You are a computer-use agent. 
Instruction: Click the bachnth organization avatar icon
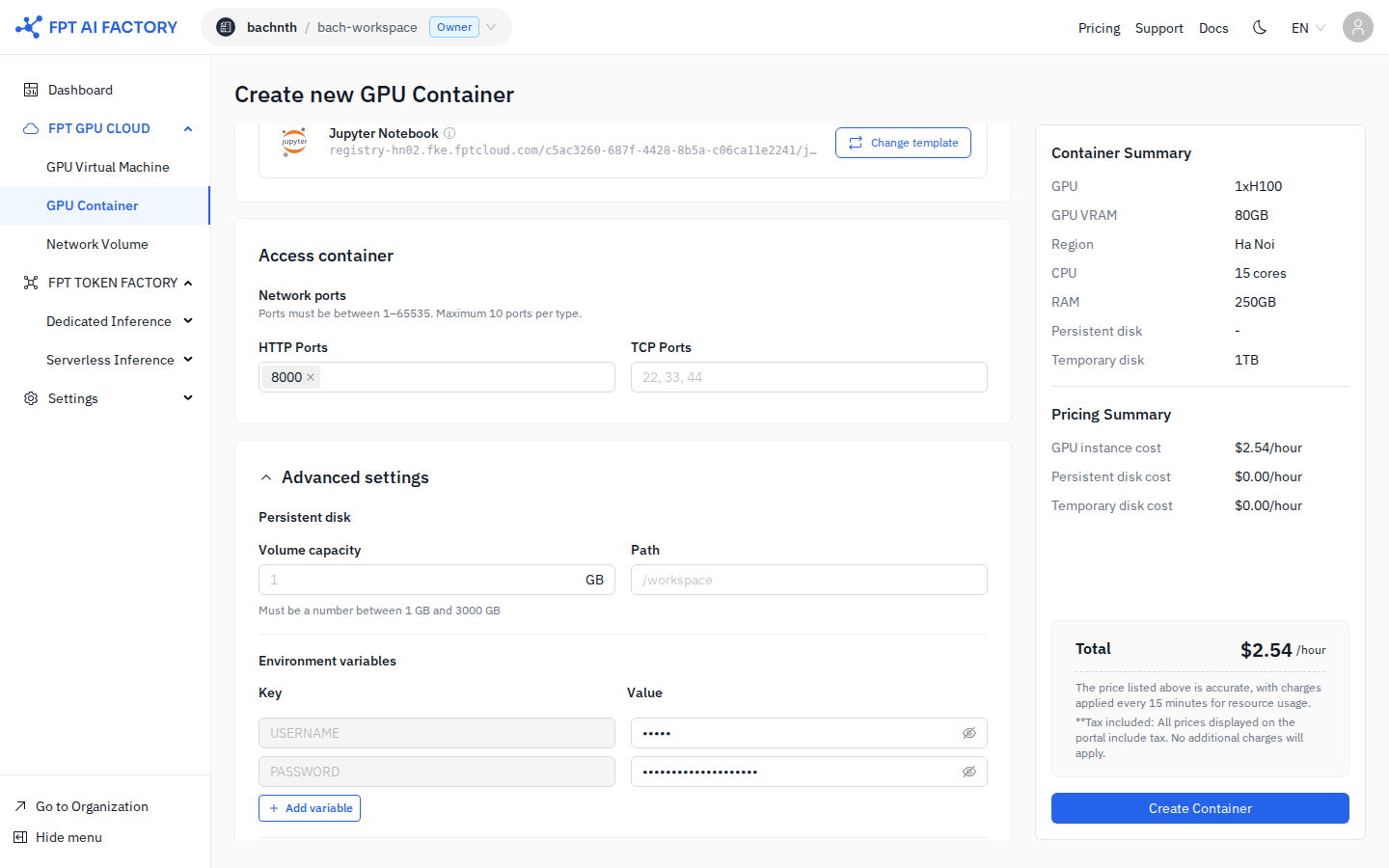coord(226,27)
